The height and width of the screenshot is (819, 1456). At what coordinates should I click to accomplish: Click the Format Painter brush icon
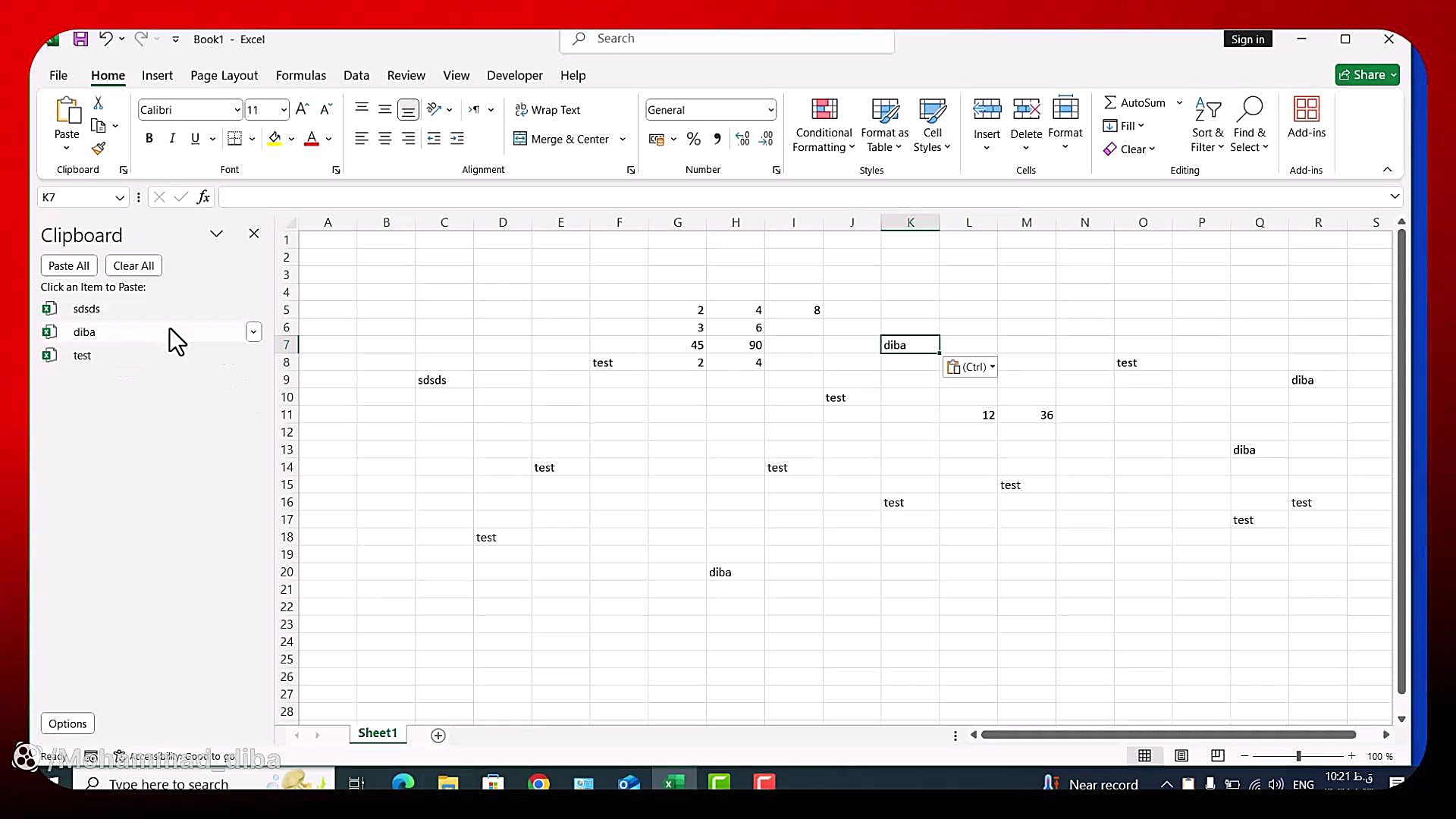coord(99,149)
